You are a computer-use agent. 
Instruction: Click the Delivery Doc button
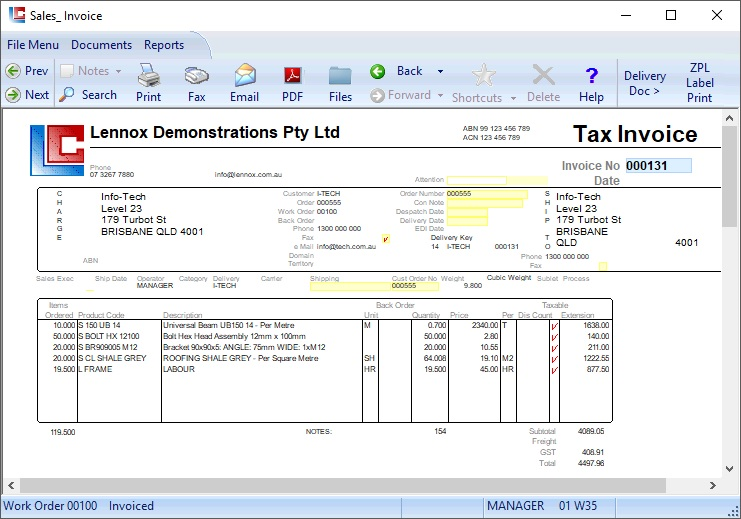tap(644, 83)
